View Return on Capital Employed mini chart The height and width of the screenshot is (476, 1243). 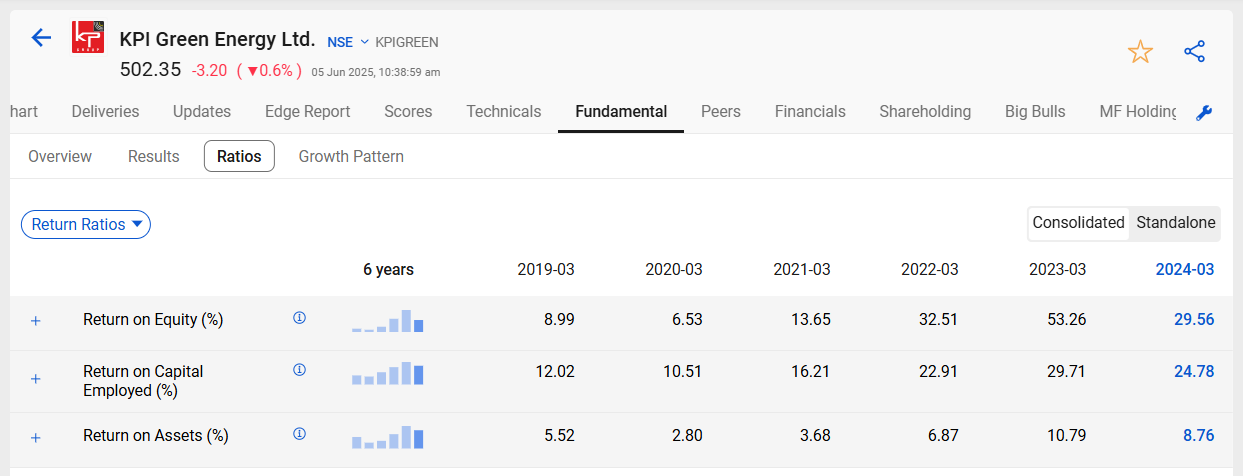coord(388,373)
